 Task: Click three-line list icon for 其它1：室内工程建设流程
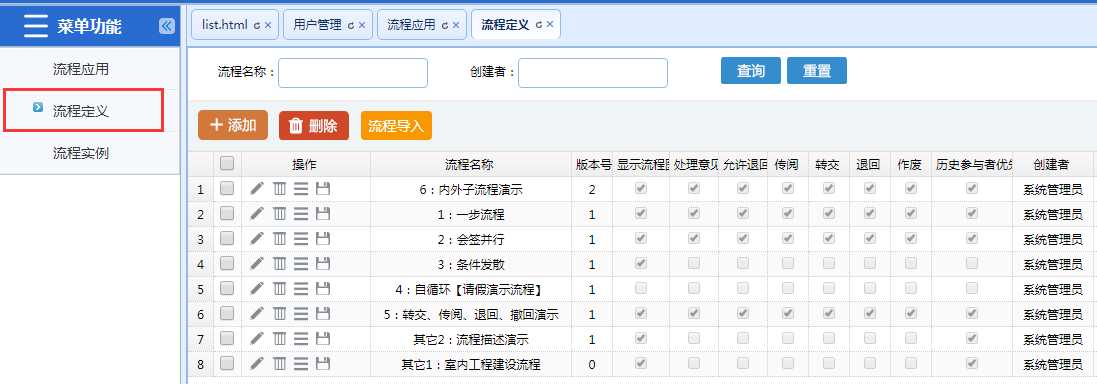click(x=301, y=364)
